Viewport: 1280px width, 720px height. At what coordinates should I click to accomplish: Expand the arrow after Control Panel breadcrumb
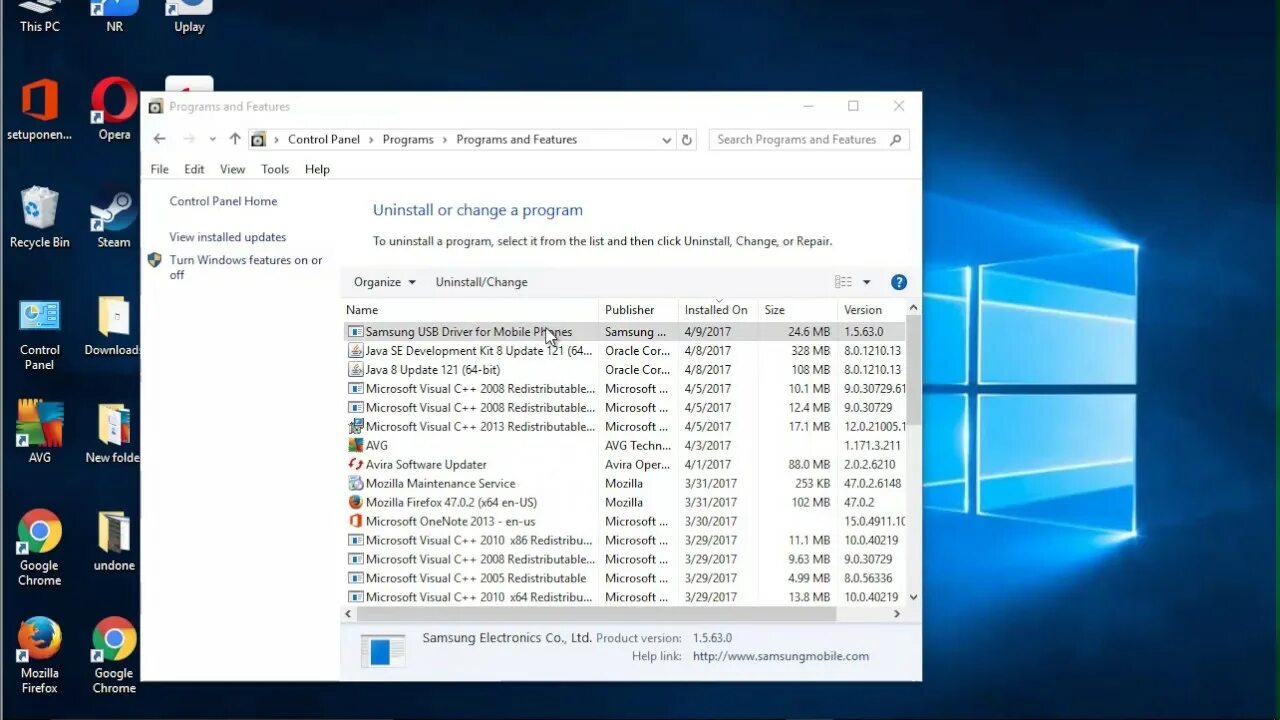[371, 140]
